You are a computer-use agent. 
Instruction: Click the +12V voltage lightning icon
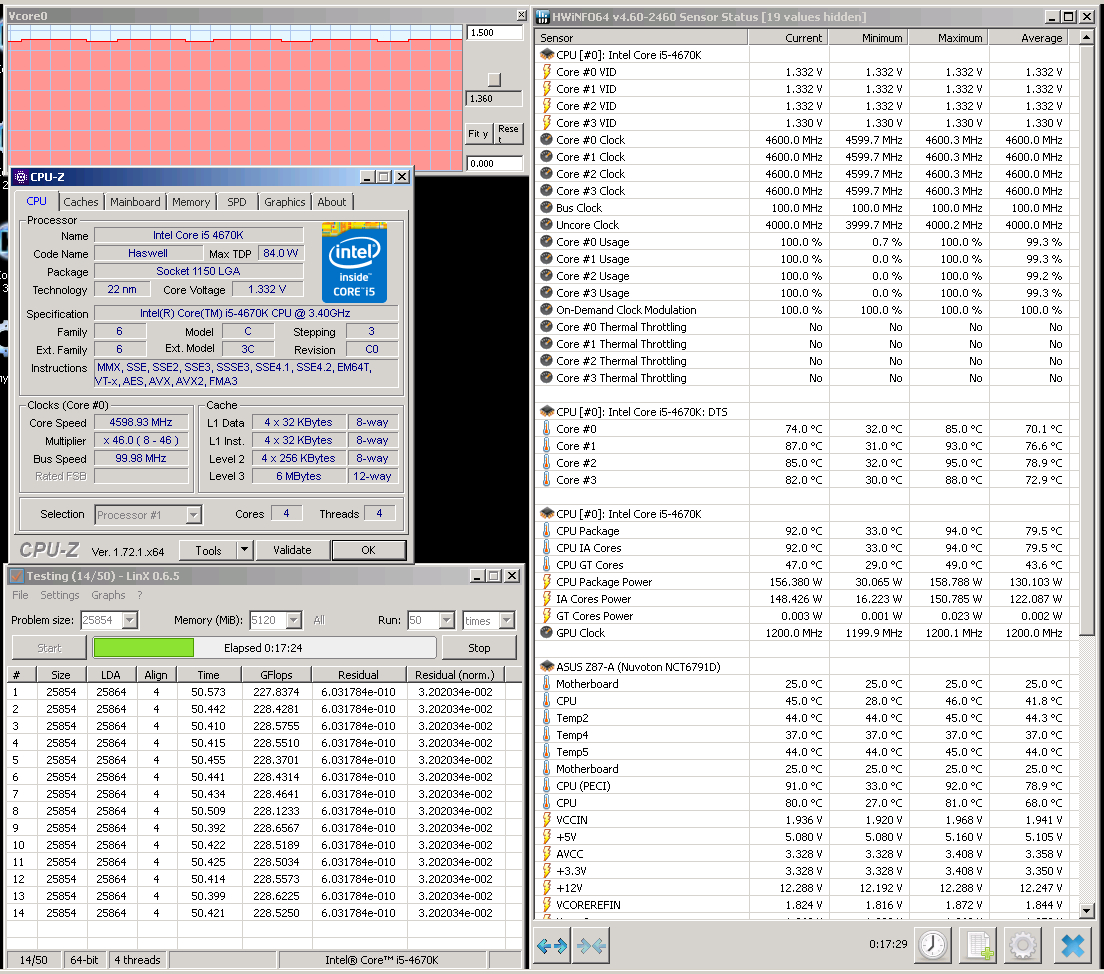click(546, 887)
